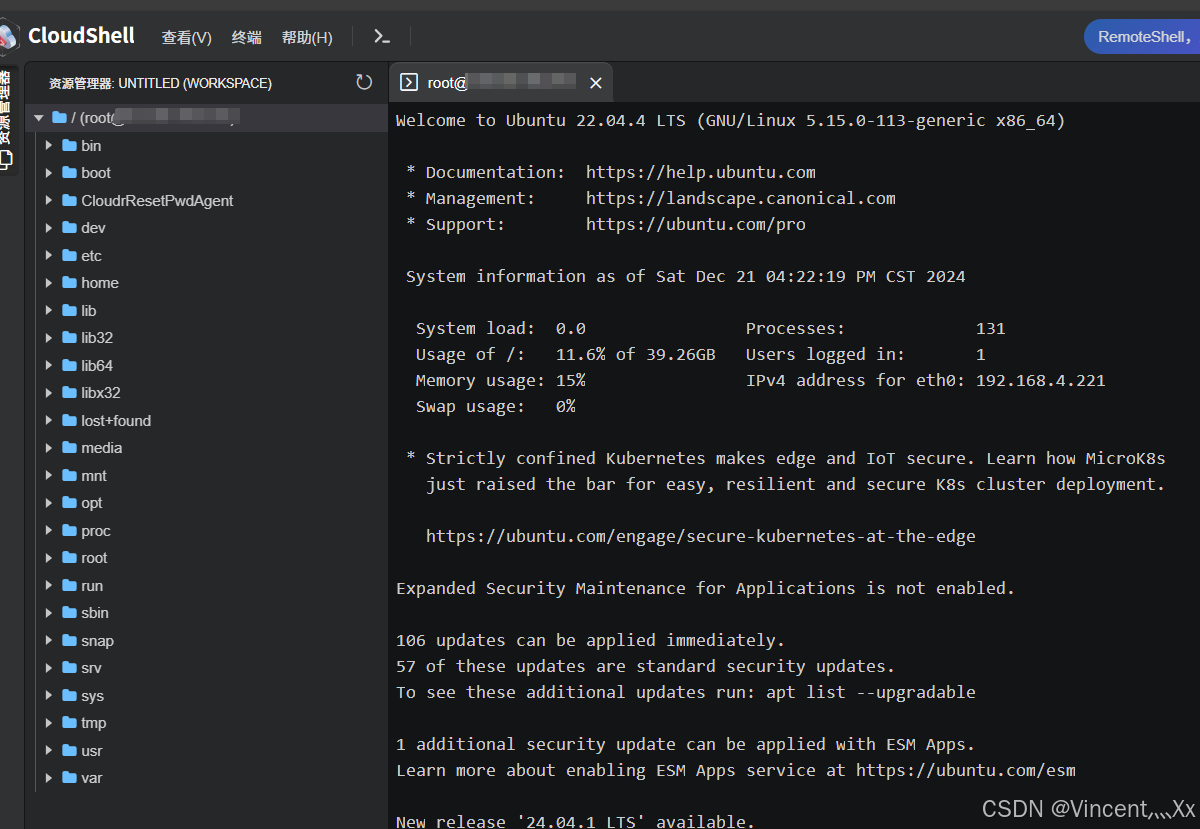Open new terminal with prompt icon
The height and width of the screenshot is (829, 1200).
click(381, 37)
